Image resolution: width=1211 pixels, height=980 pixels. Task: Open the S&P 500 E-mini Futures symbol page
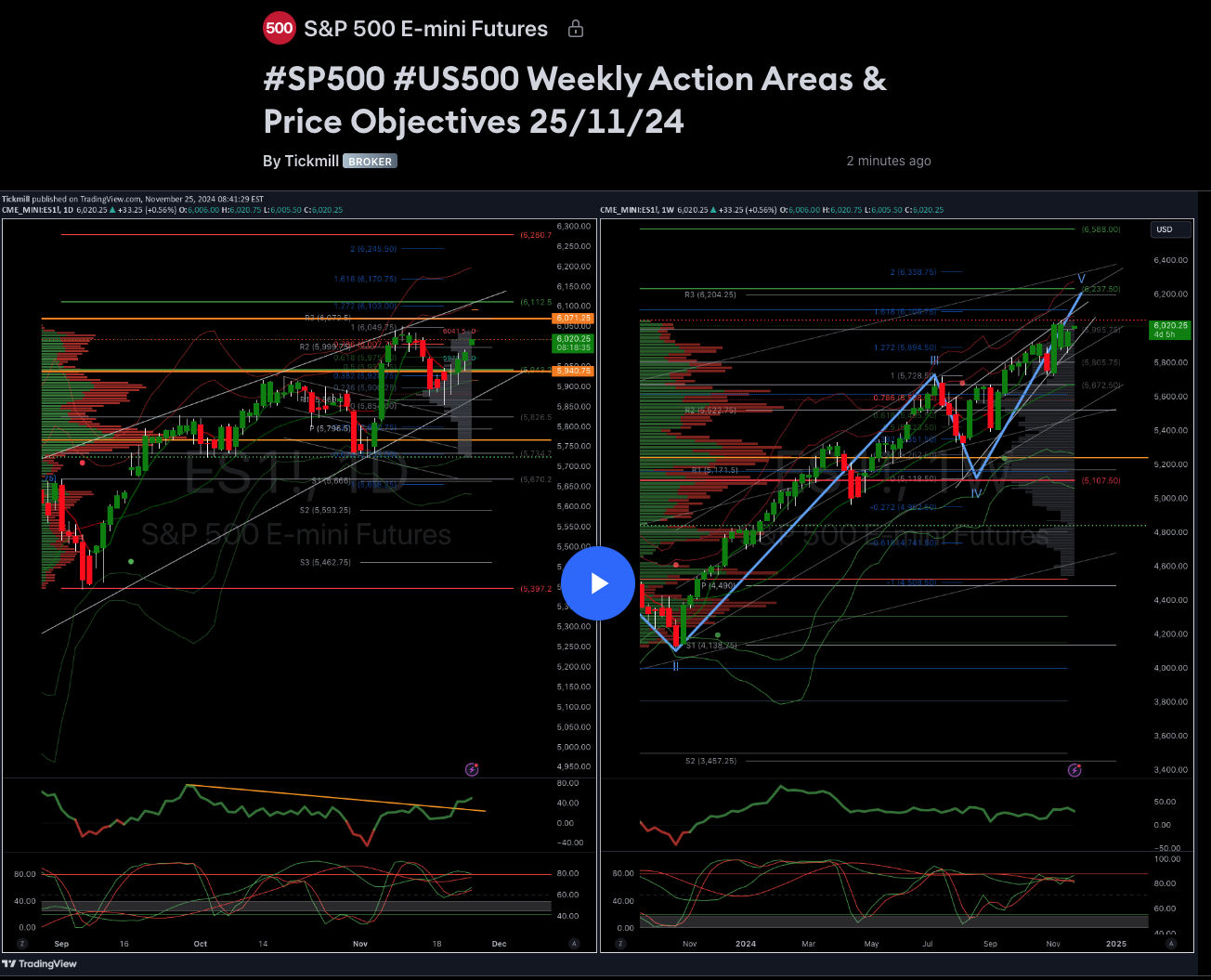point(425,29)
